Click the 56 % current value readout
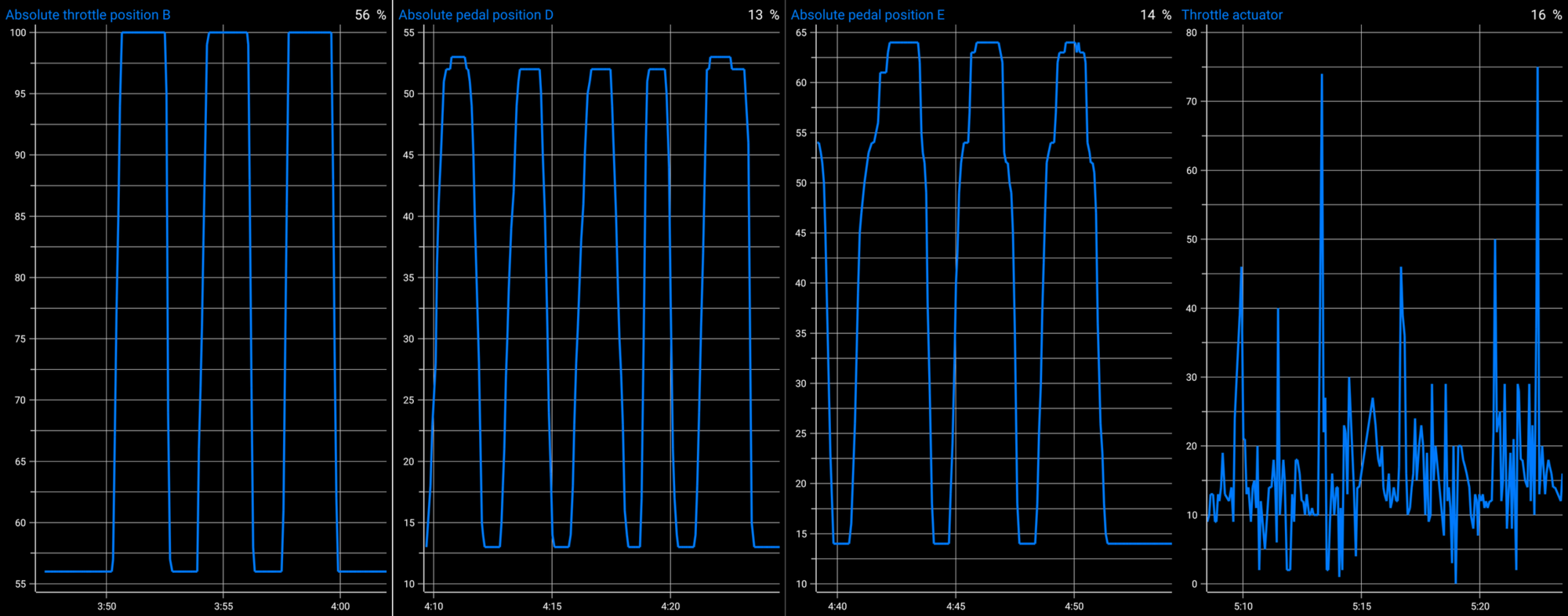 [x=370, y=15]
